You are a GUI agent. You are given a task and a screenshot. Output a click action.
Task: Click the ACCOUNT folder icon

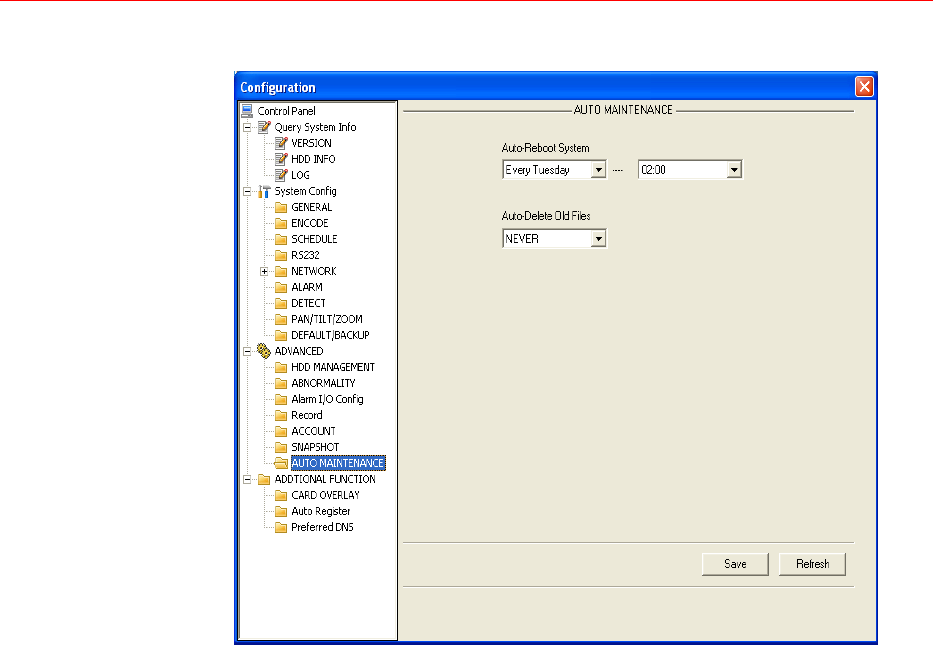(x=281, y=431)
